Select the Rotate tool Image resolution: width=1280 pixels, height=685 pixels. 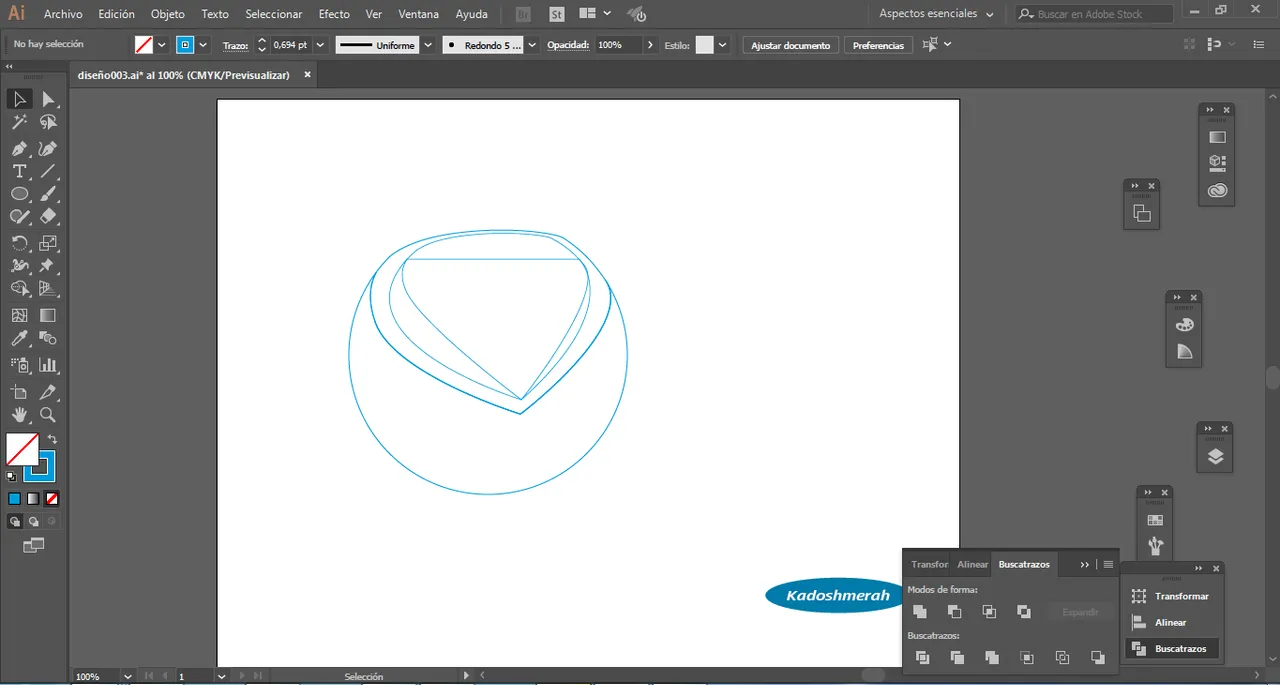(x=19, y=243)
